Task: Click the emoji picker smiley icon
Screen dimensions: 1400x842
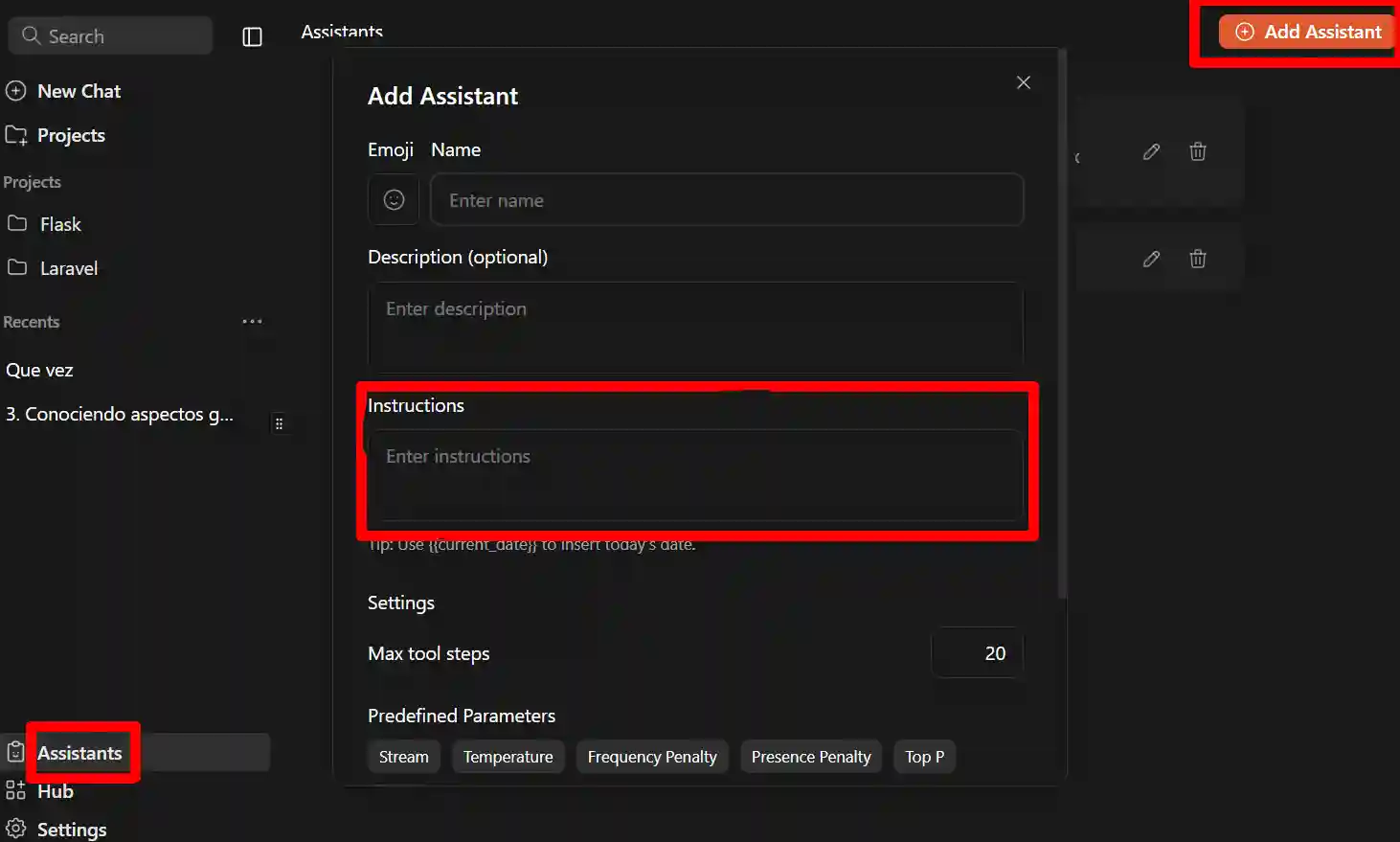Action: tap(394, 199)
